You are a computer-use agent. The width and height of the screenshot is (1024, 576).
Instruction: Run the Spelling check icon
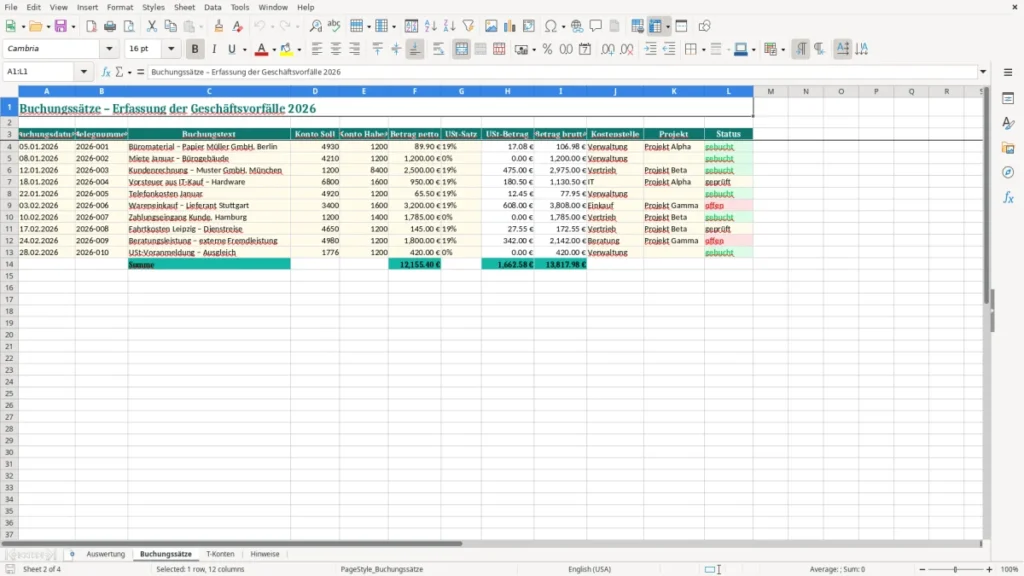pos(334,26)
